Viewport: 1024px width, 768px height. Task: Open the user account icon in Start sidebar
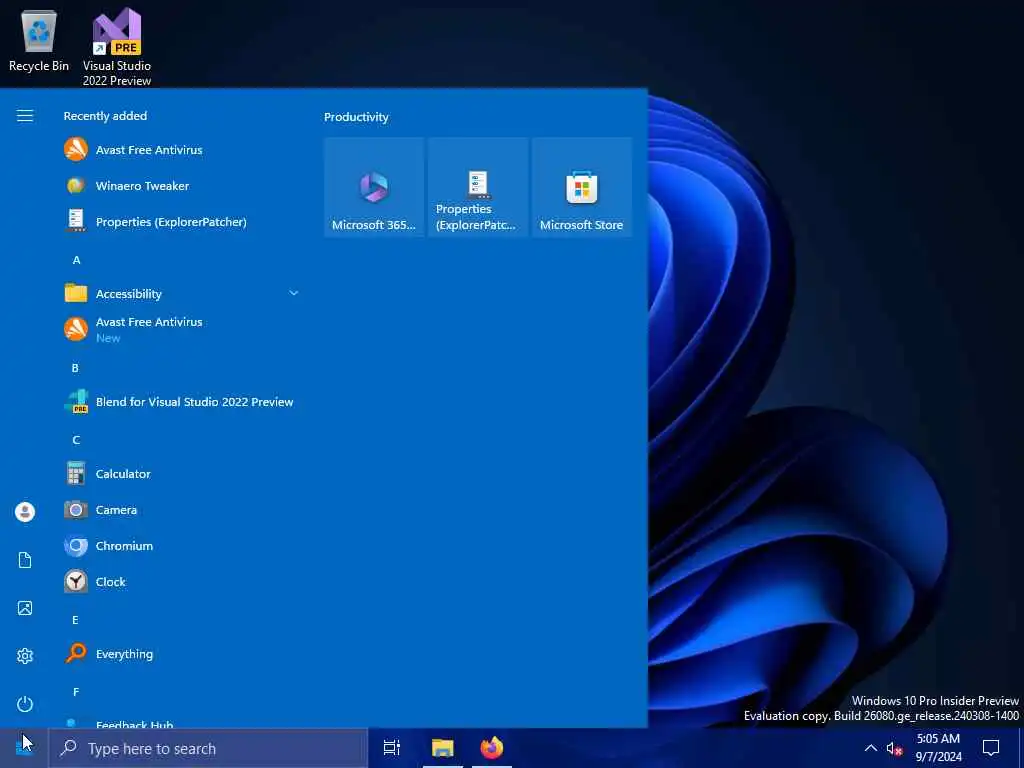[25, 511]
